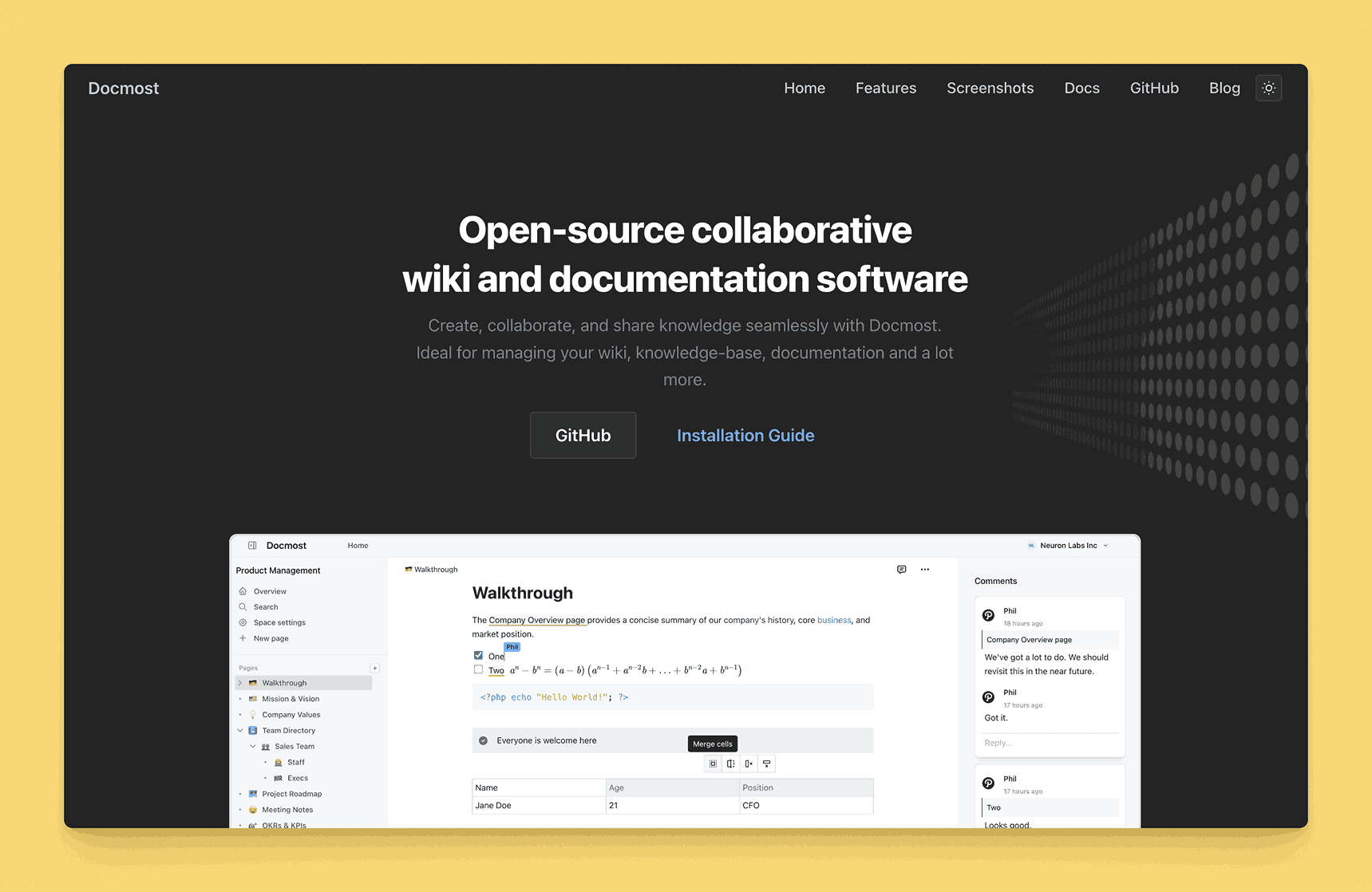Click the Reply... comment input field
This screenshot has height=892, width=1372.
(1050, 743)
